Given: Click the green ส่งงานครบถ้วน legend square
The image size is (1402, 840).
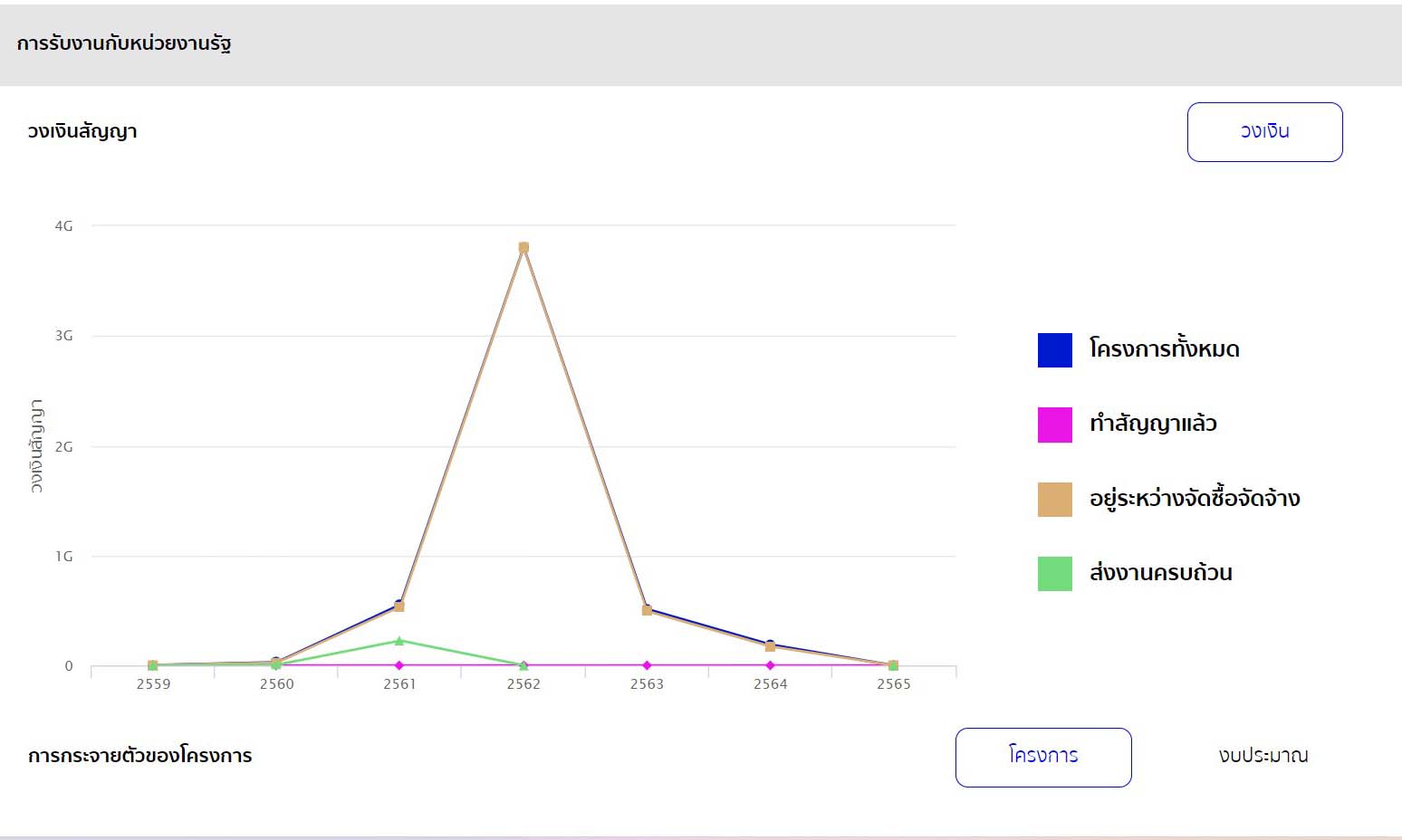Looking at the screenshot, I should (x=1054, y=573).
